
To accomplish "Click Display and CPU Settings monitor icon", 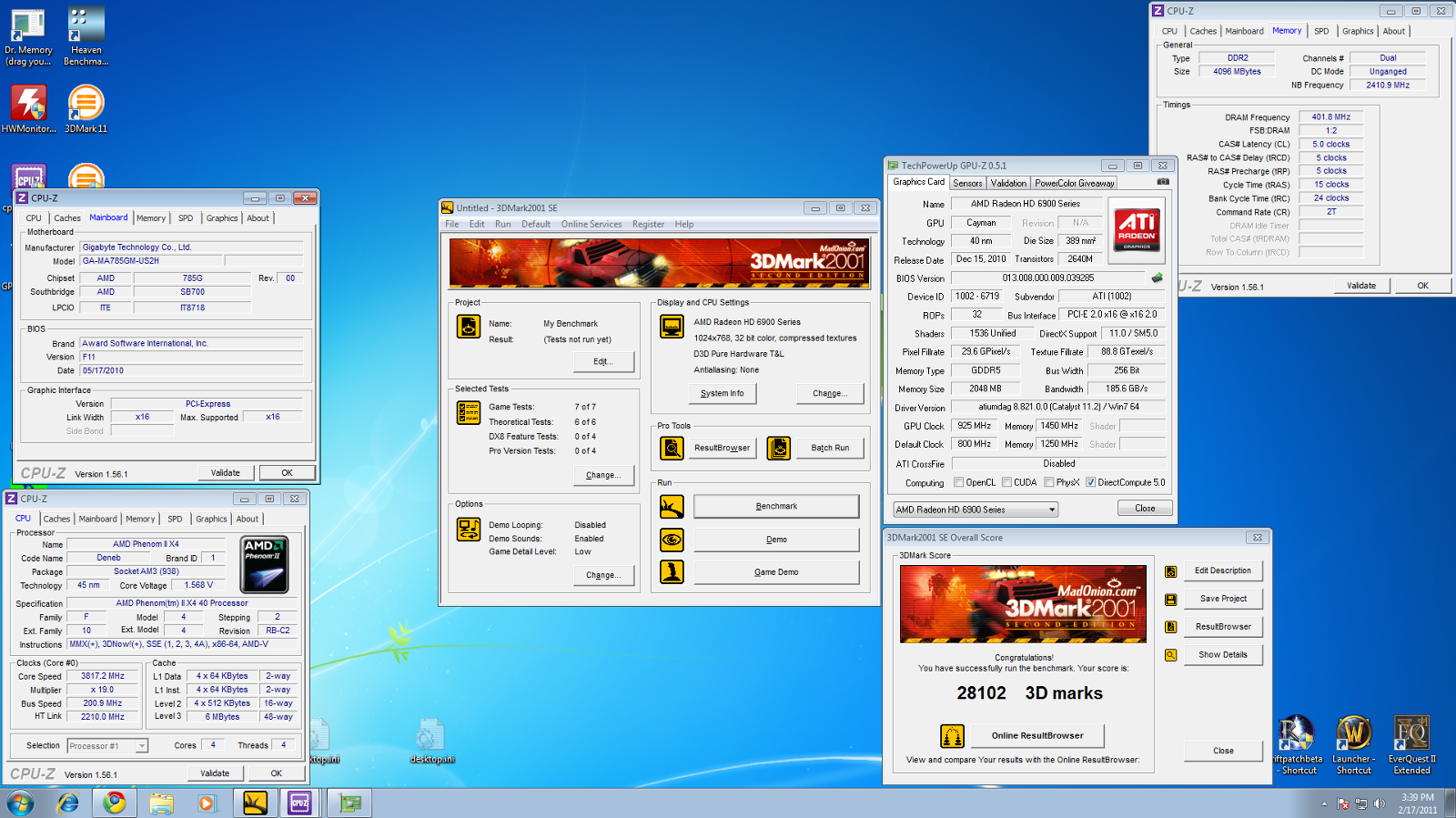I will (672, 326).
